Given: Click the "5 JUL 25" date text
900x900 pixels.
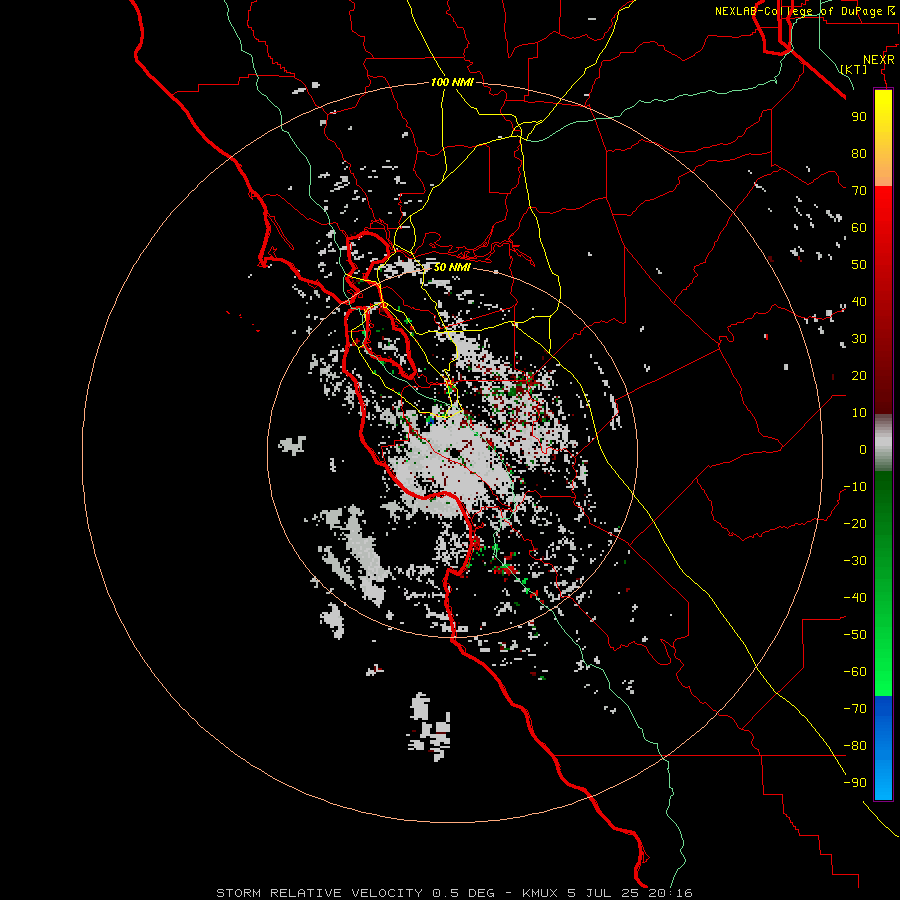Looking at the screenshot, I should tap(604, 893).
